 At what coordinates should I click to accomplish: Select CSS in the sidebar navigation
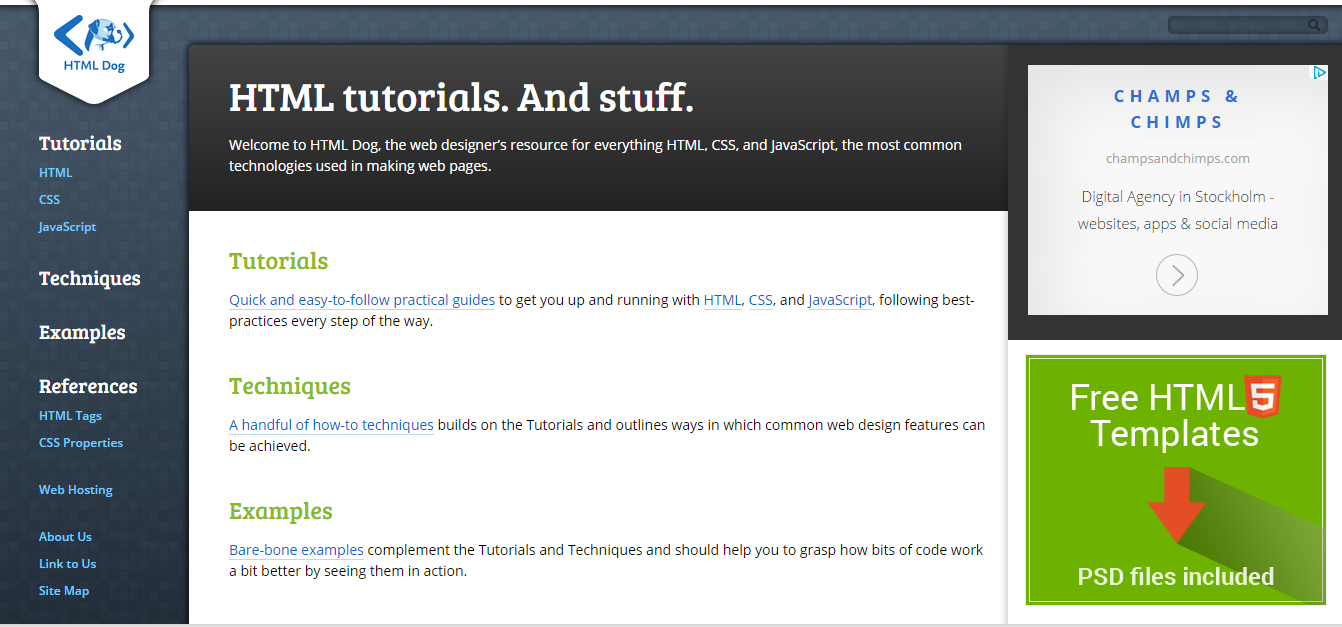tap(49, 199)
